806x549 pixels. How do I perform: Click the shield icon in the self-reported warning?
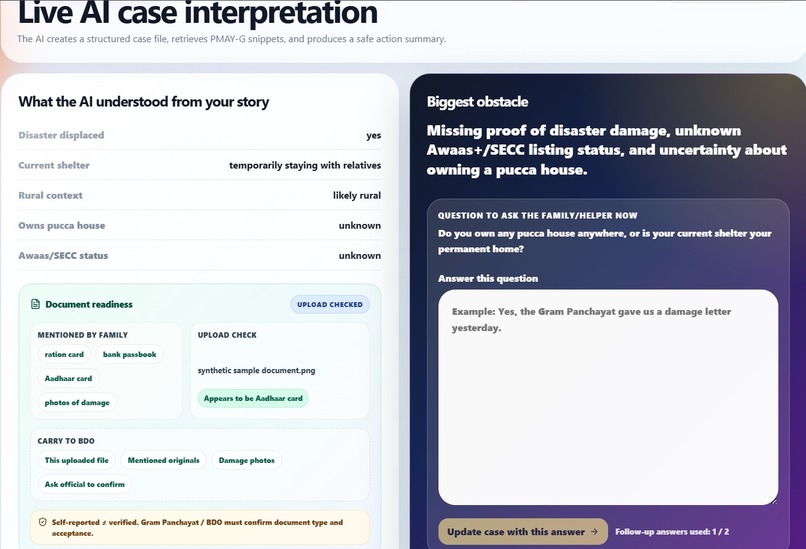(43, 522)
